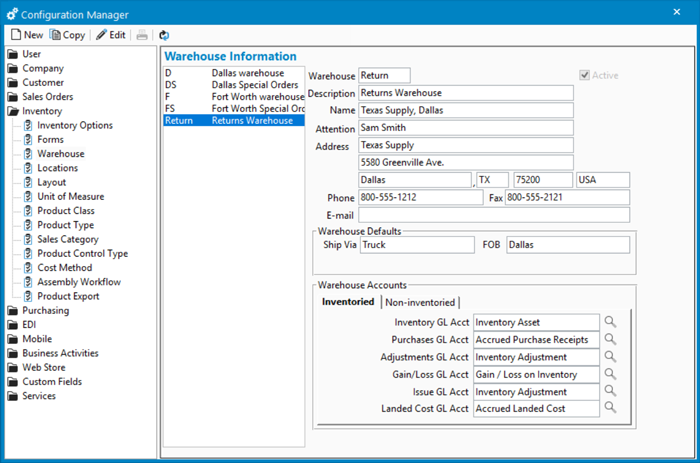
Task: Select the Fort Worth Special Orders row
Action: tap(234, 108)
